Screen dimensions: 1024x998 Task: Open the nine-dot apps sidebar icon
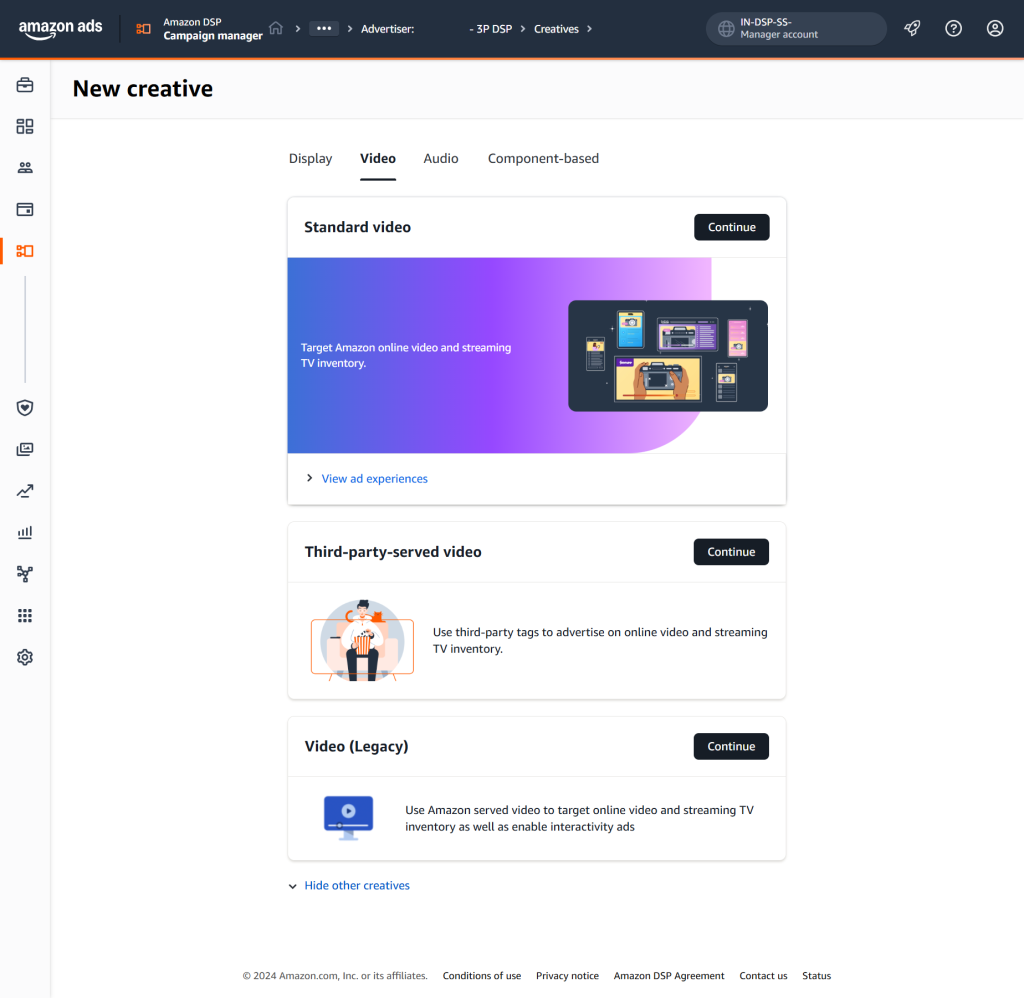point(25,615)
